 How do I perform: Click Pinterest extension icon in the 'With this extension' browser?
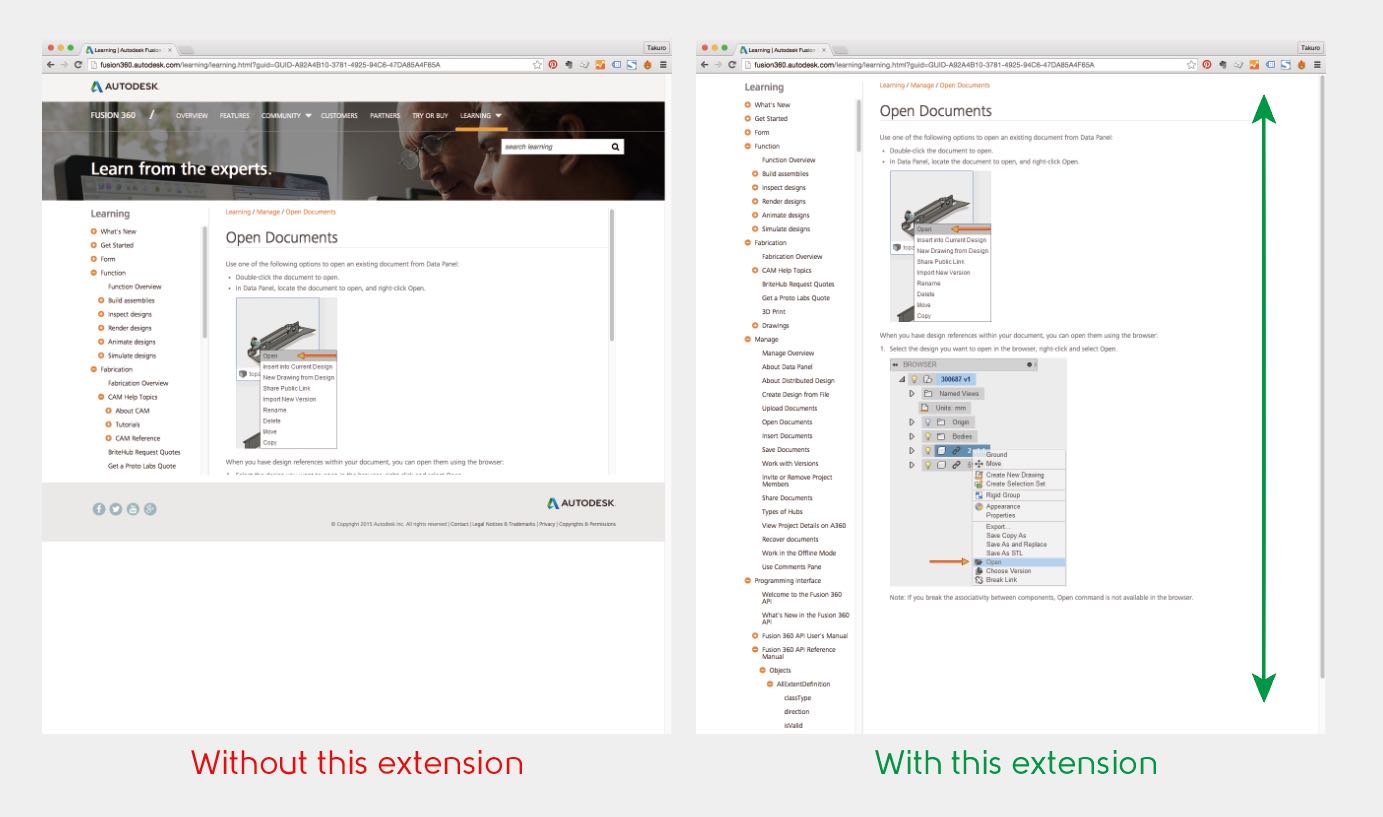click(1207, 64)
